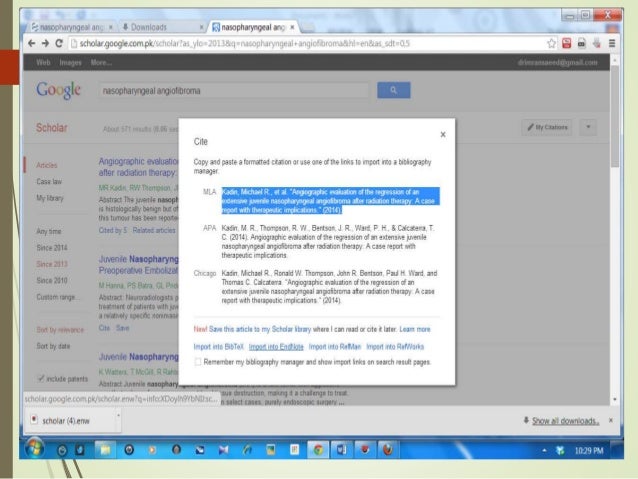Open the file explorer folder in the taskbar
638x479 pixels.
(105, 449)
